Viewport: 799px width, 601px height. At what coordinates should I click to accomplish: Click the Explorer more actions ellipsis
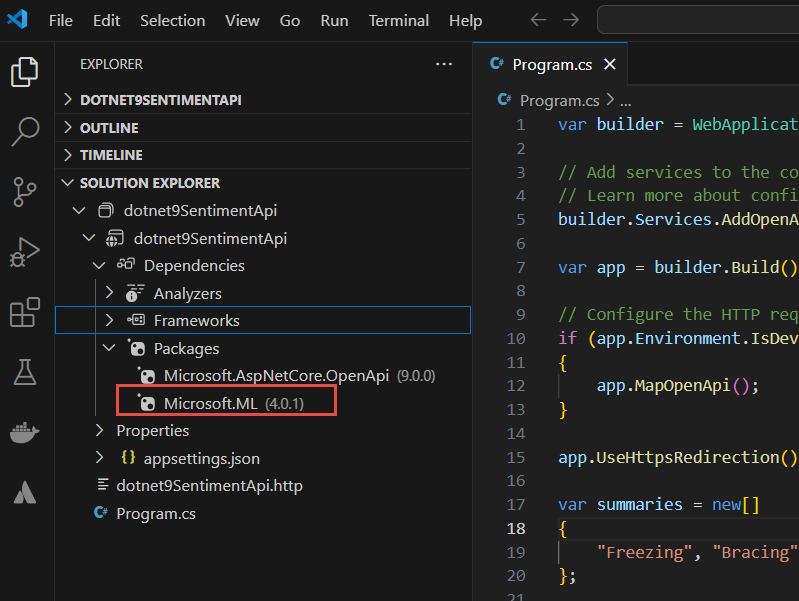444,64
